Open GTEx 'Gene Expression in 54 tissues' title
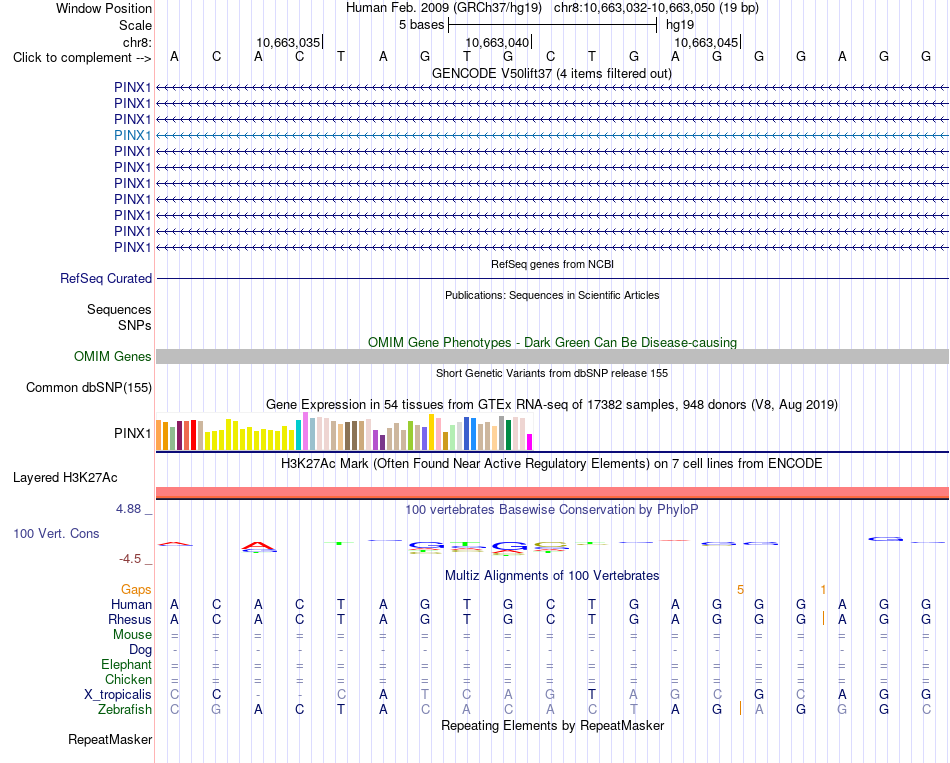Image resolution: width=950 pixels, height=763 pixels. pos(552,404)
